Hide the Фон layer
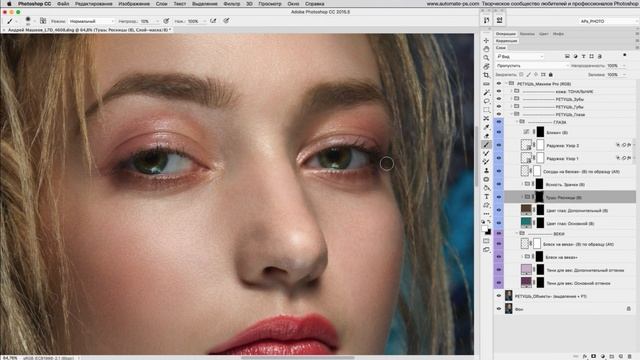The width and height of the screenshot is (640, 360). pyautogui.click(x=499, y=309)
